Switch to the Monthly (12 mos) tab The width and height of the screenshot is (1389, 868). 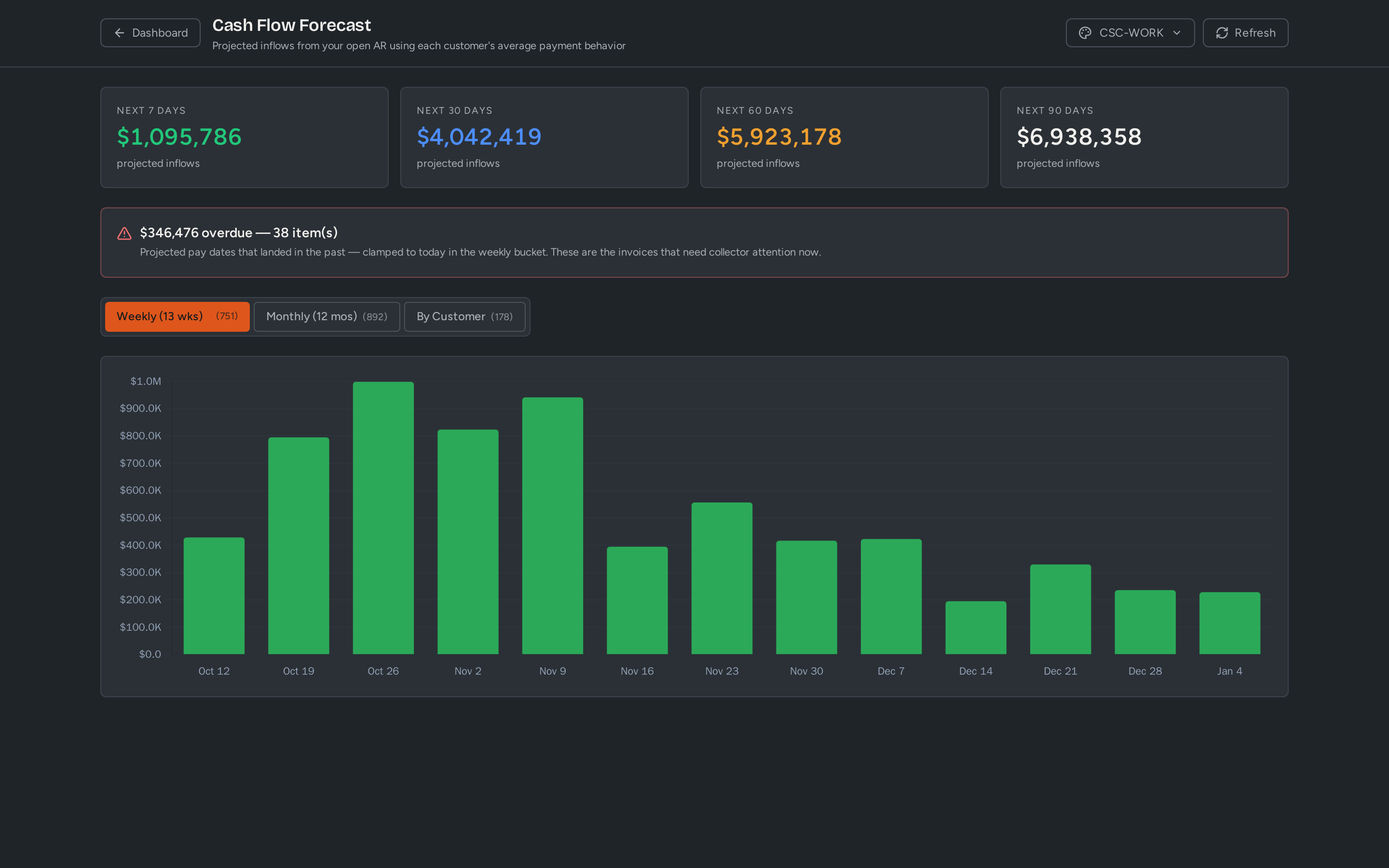327,316
